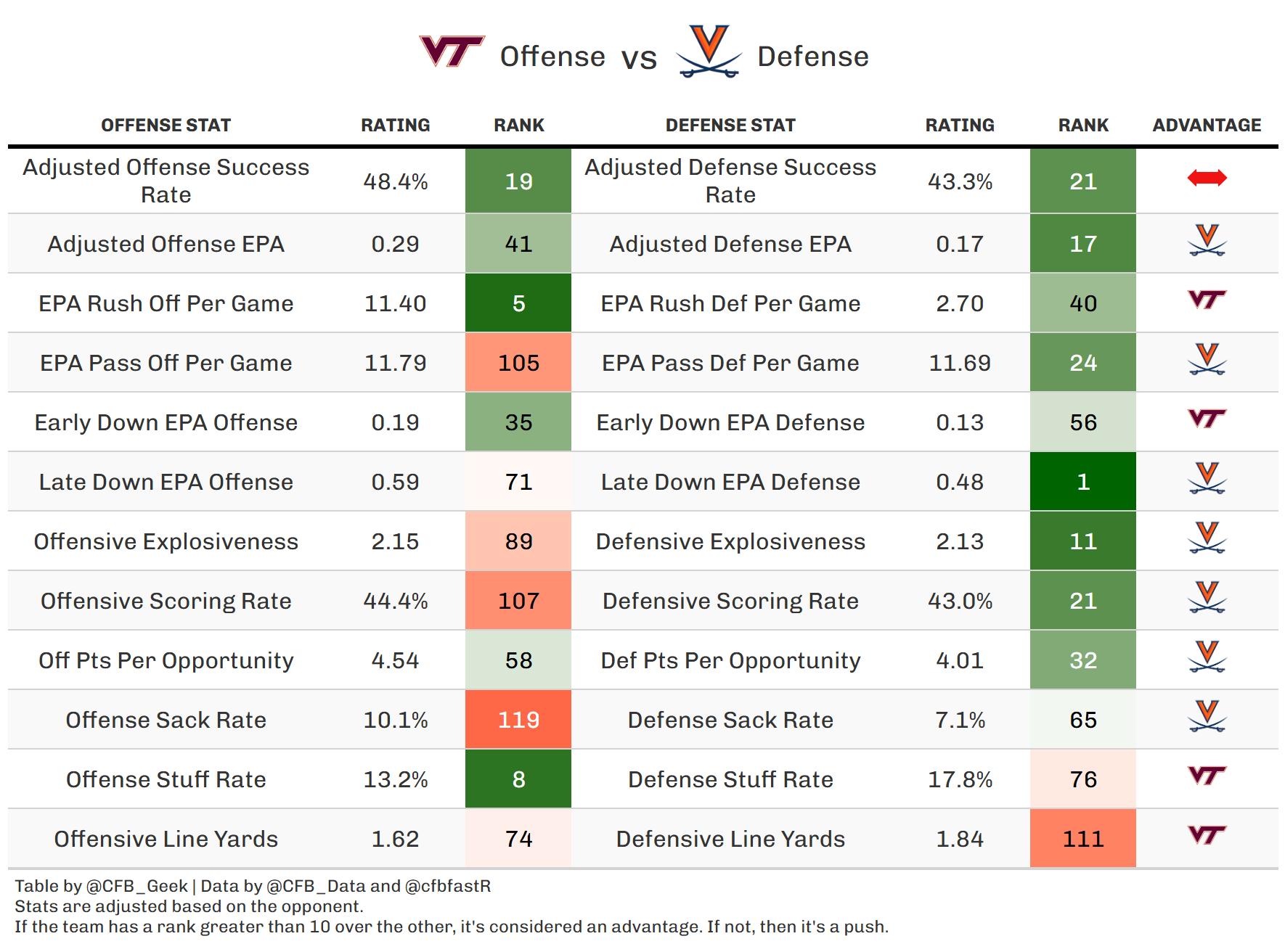
Task: Click the Virginia advantage logo for Sack Rate
Action: 1207,716
